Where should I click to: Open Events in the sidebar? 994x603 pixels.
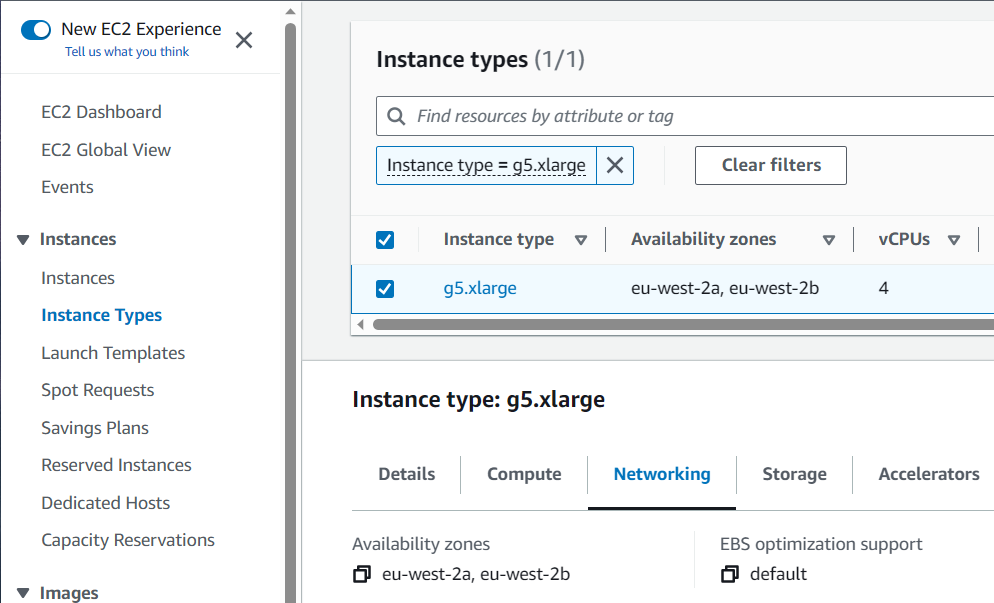[67, 188]
